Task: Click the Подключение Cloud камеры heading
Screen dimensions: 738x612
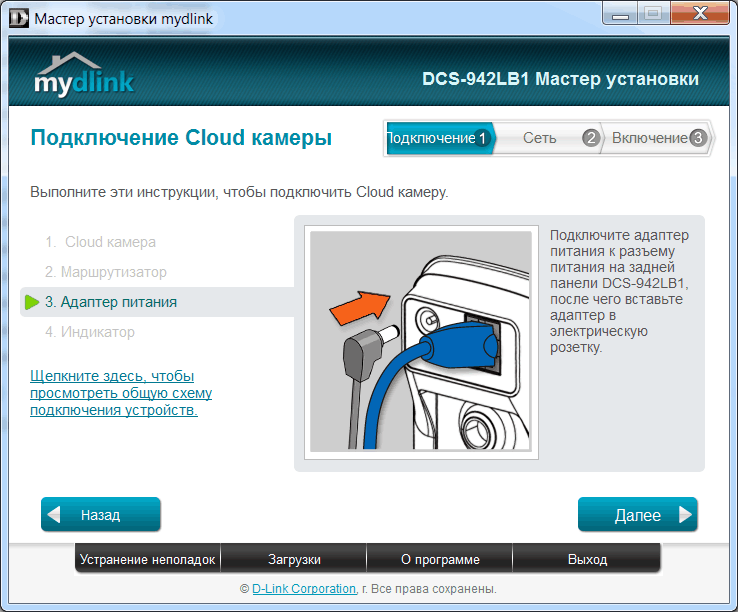Action: (x=181, y=138)
